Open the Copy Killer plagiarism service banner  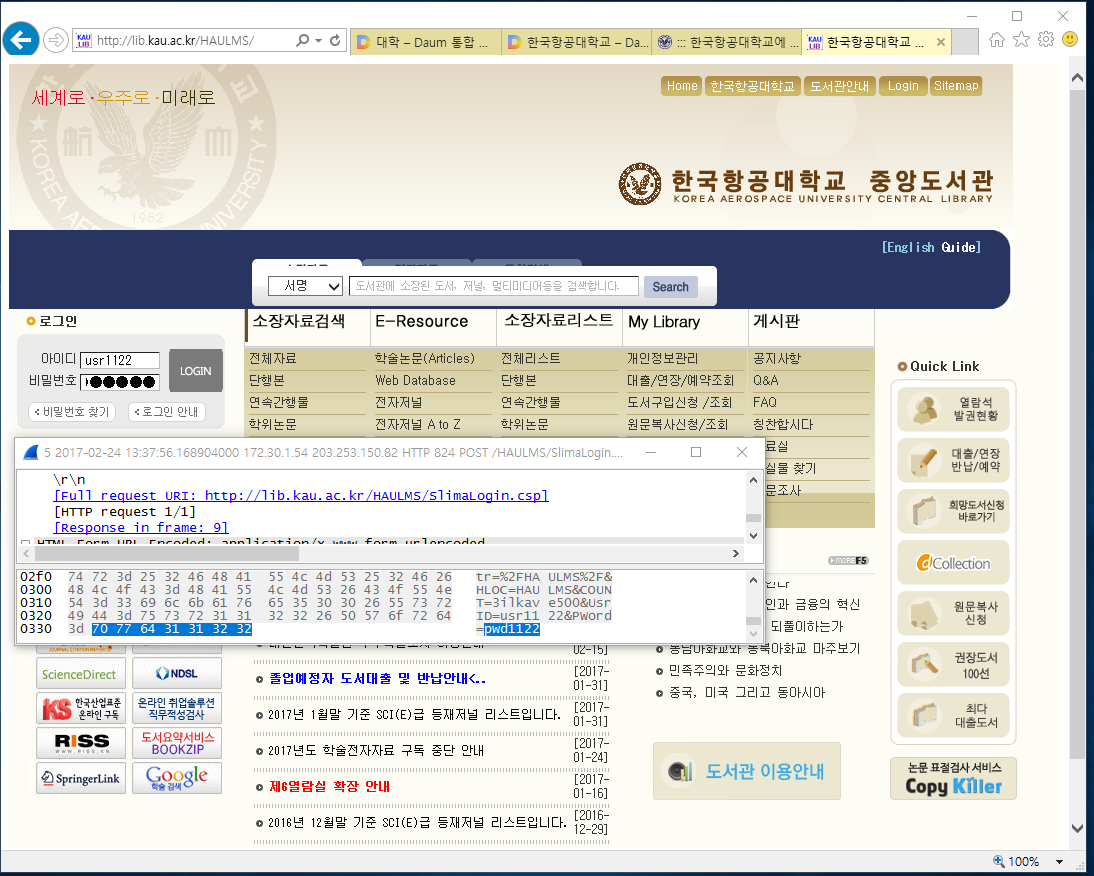pos(953,778)
